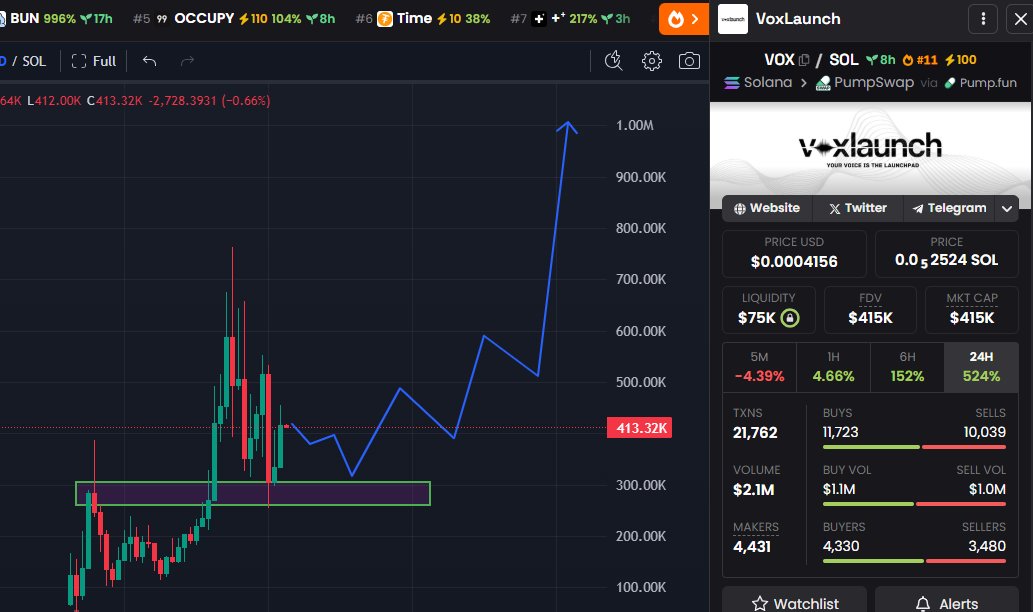Click the buy volume ratio bar

coord(914,505)
